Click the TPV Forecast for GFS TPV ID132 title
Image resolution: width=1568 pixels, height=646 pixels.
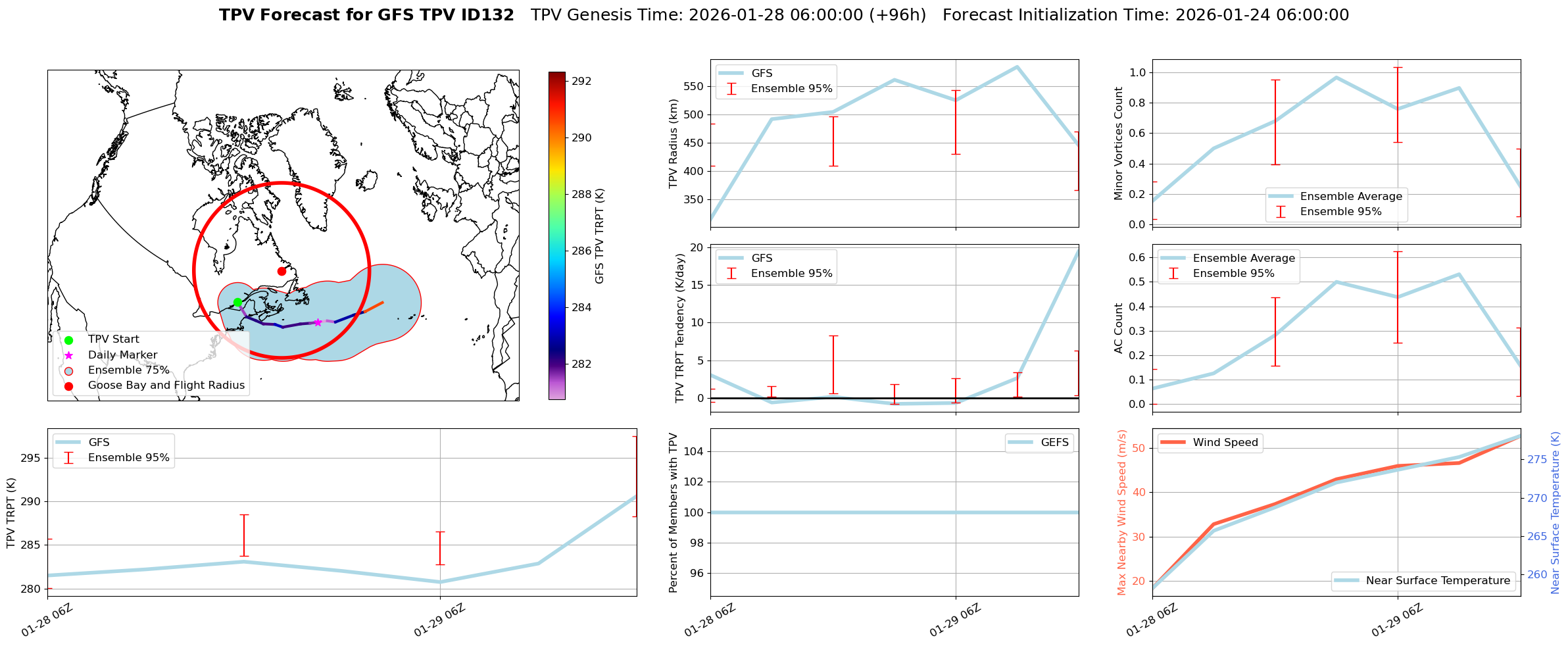pos(366,15)
